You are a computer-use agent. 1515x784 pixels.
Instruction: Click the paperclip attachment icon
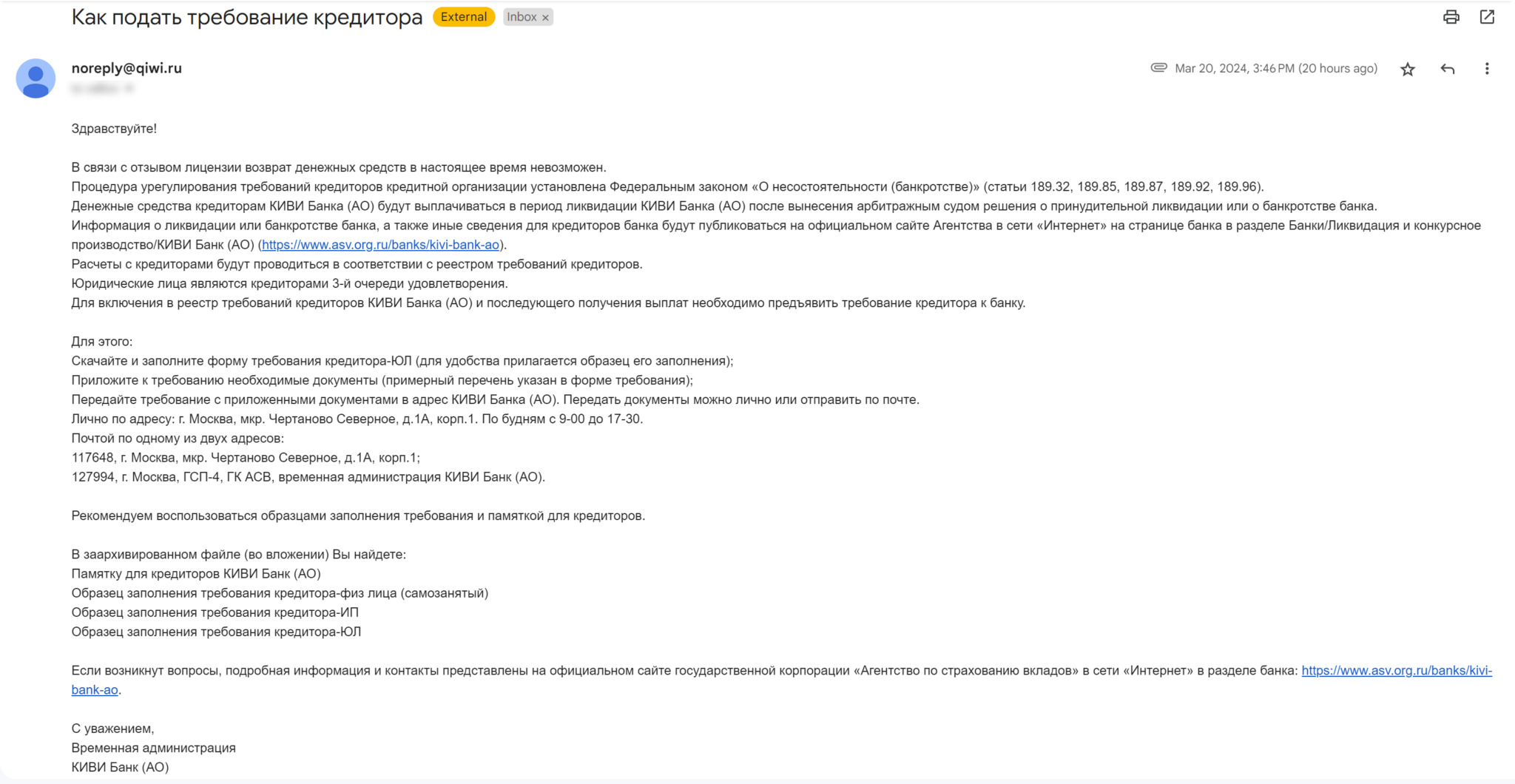1158,68
